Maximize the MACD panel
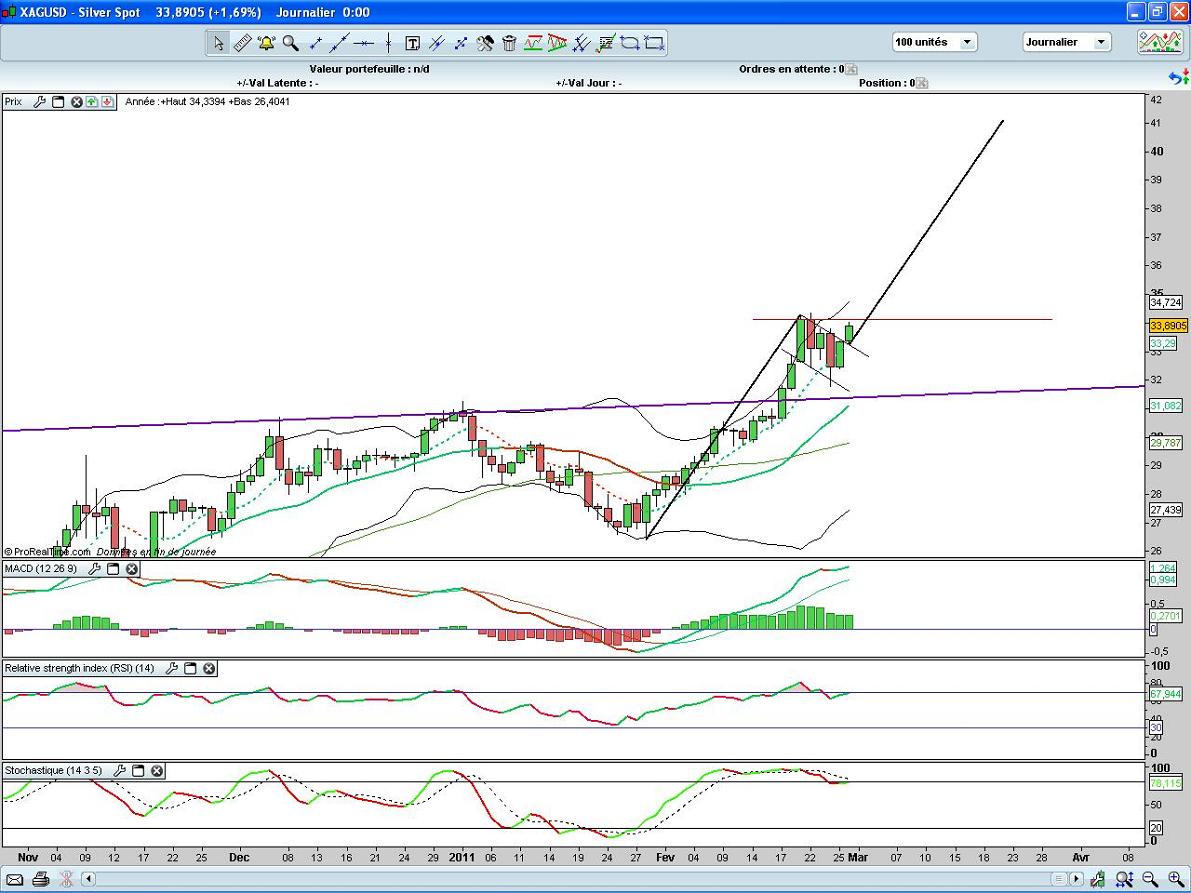The height and width of the screenshot is (893, 1191). pos(112,569)
